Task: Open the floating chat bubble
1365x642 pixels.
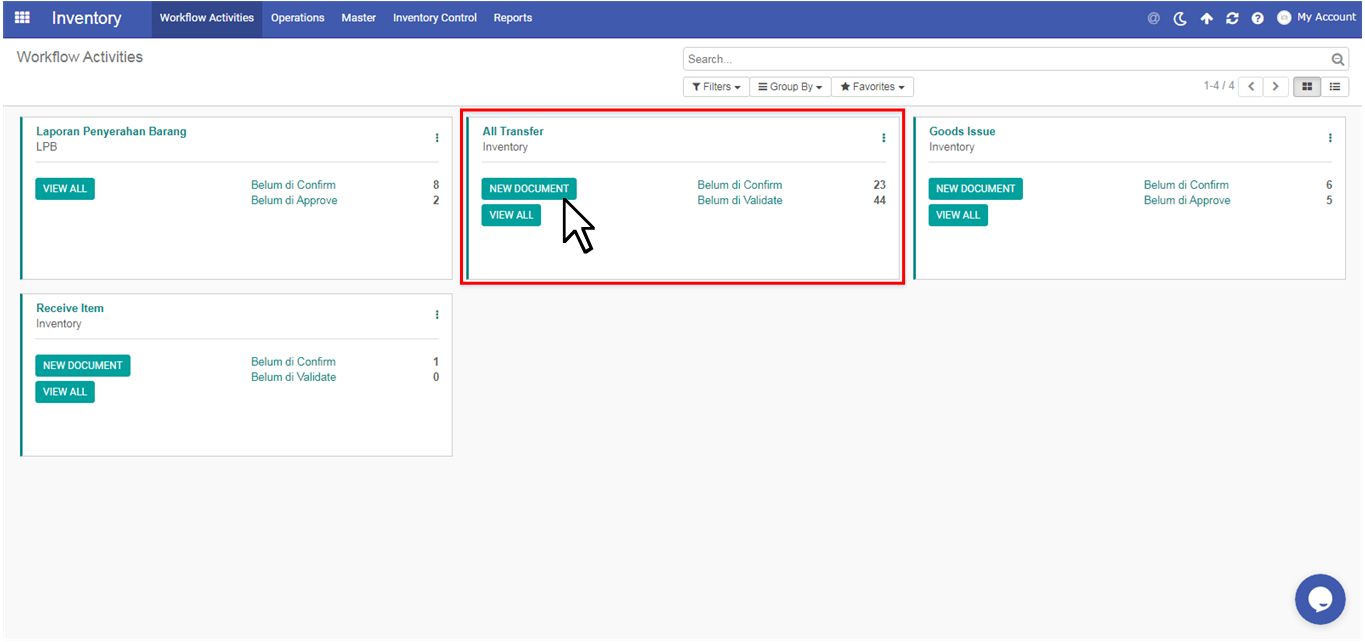Action: (x=1319, y=599)
